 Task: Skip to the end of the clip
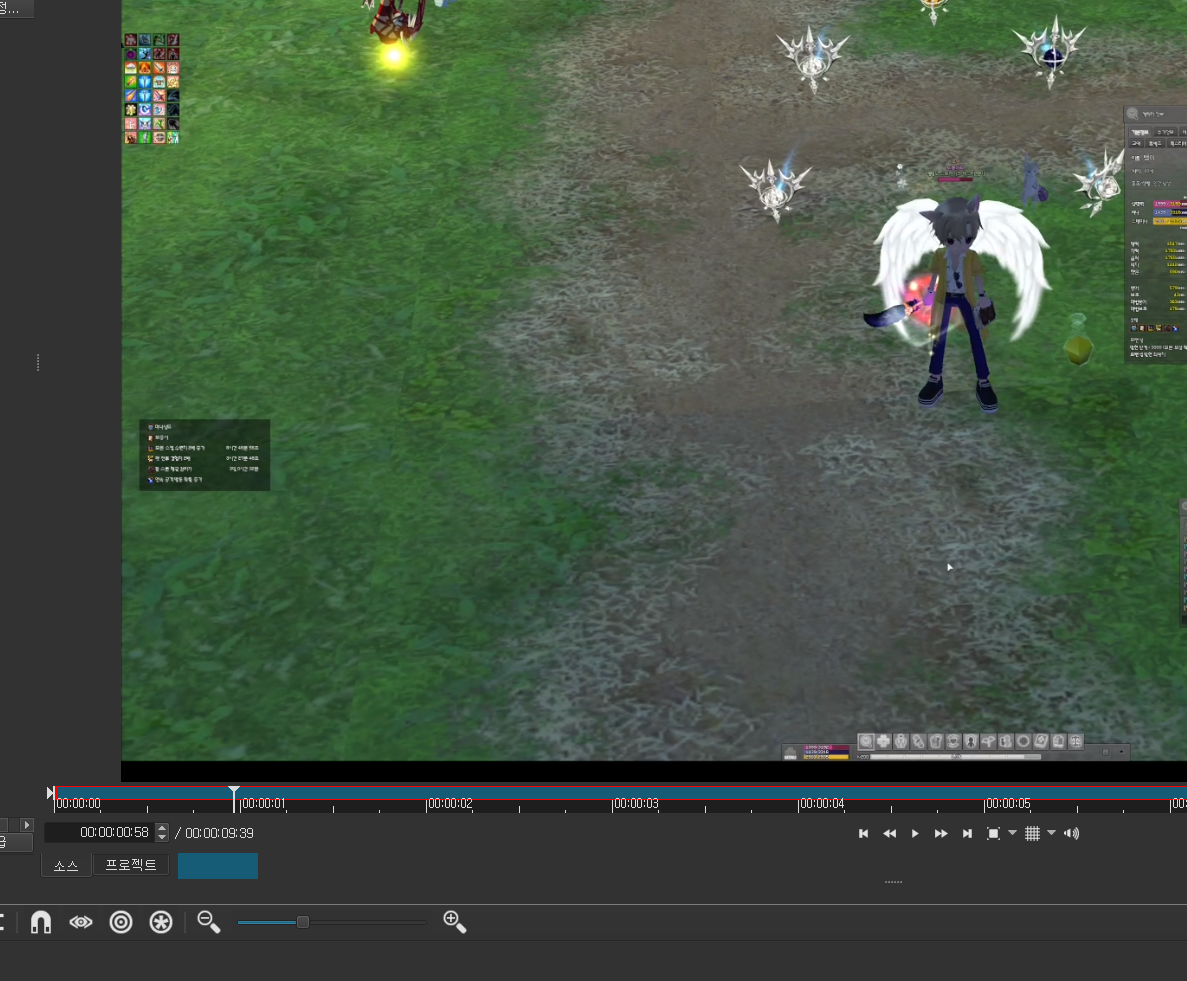(967, 833)
